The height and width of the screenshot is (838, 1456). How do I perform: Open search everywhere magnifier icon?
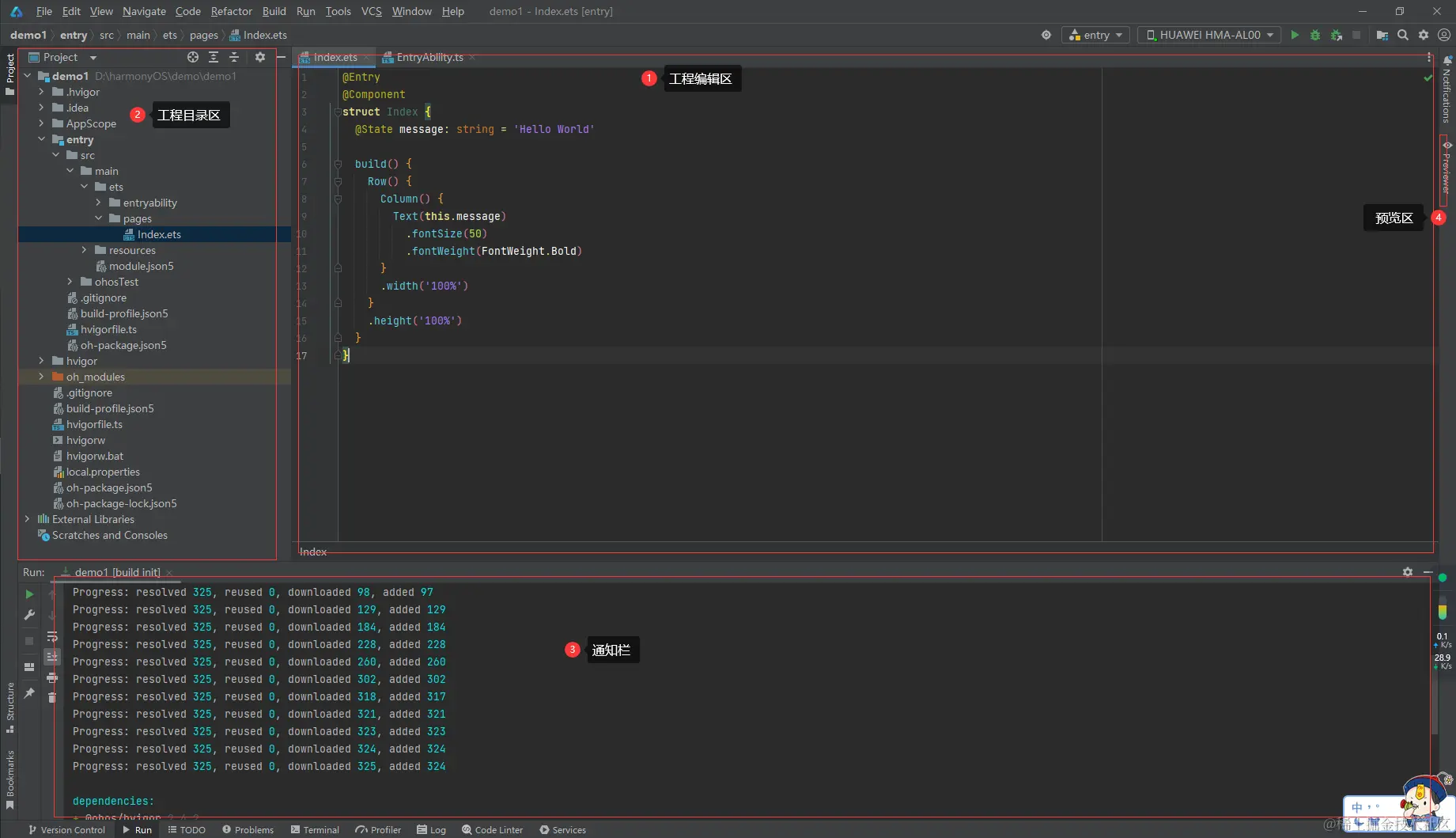1402,35
